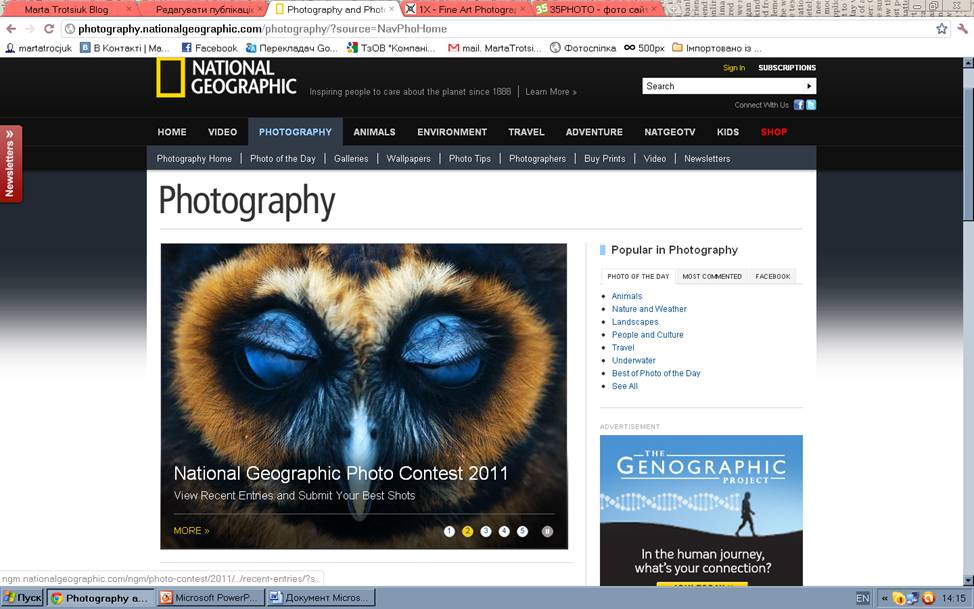This screenshot has width=974, height=609.
Task: Submit search with the arrow button
Action: coord(809,86)
